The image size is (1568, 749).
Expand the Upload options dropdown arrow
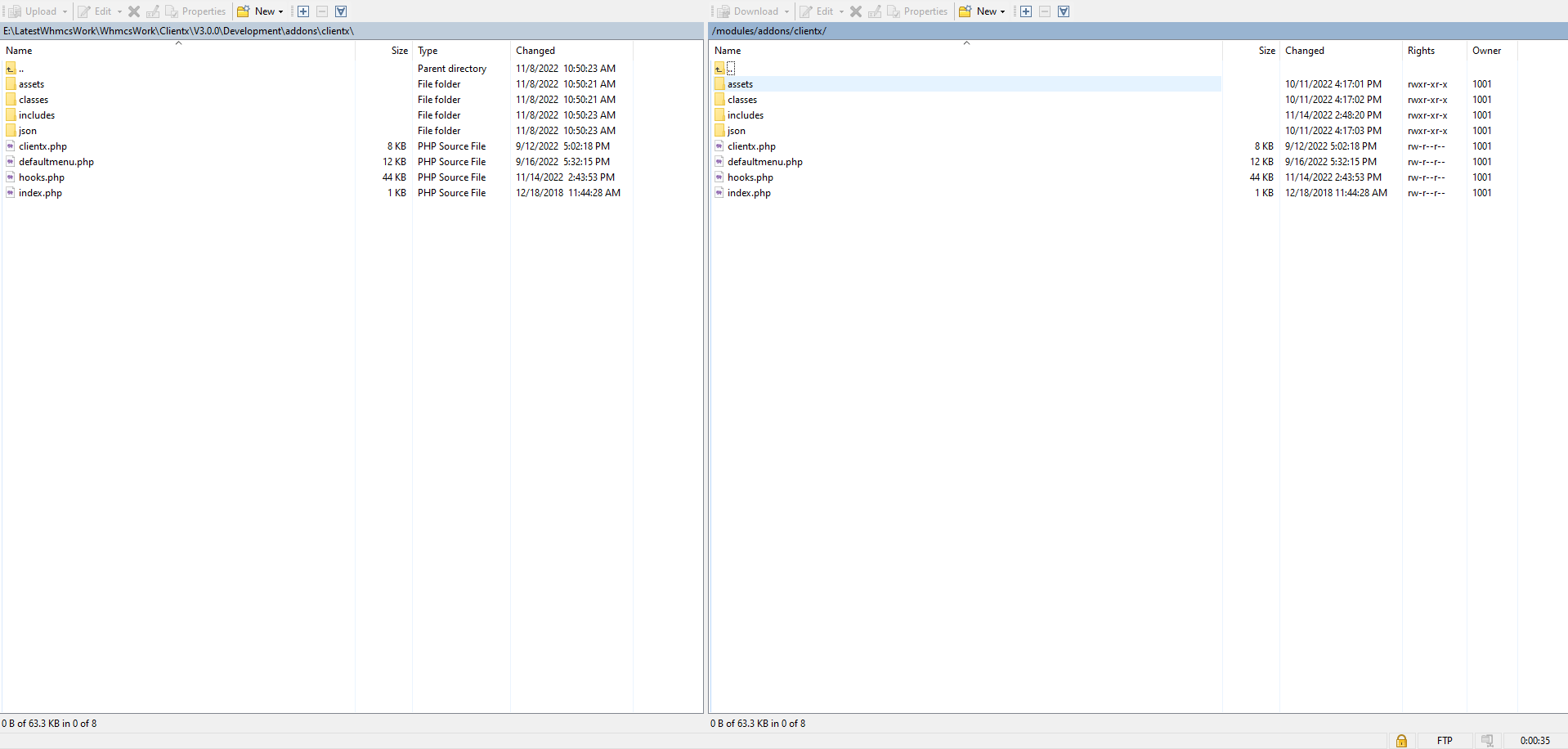click(x=65, y=11)
